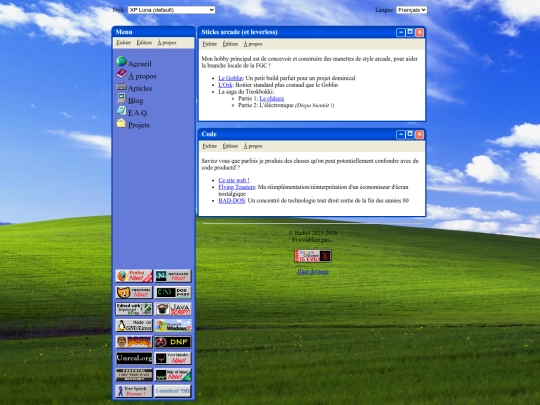Follow the 'Le Goblin' link
The image size is (540, 405).
point(230,78)
